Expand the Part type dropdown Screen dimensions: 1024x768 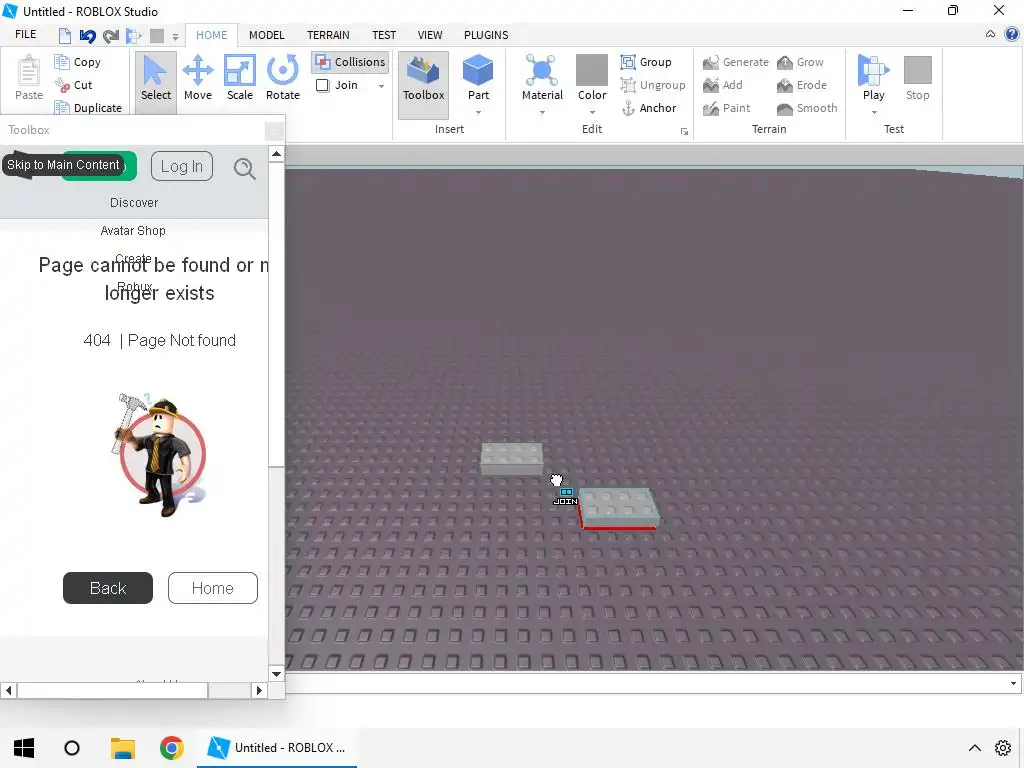point(479,112)
